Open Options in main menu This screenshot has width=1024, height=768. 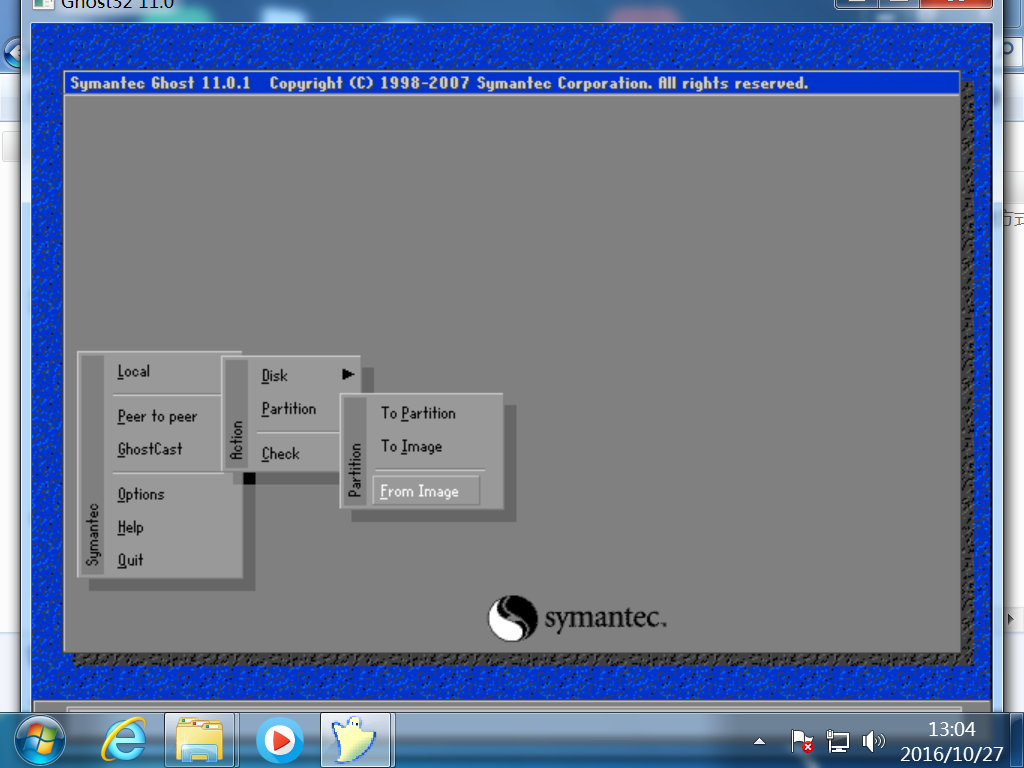point(140,494)
